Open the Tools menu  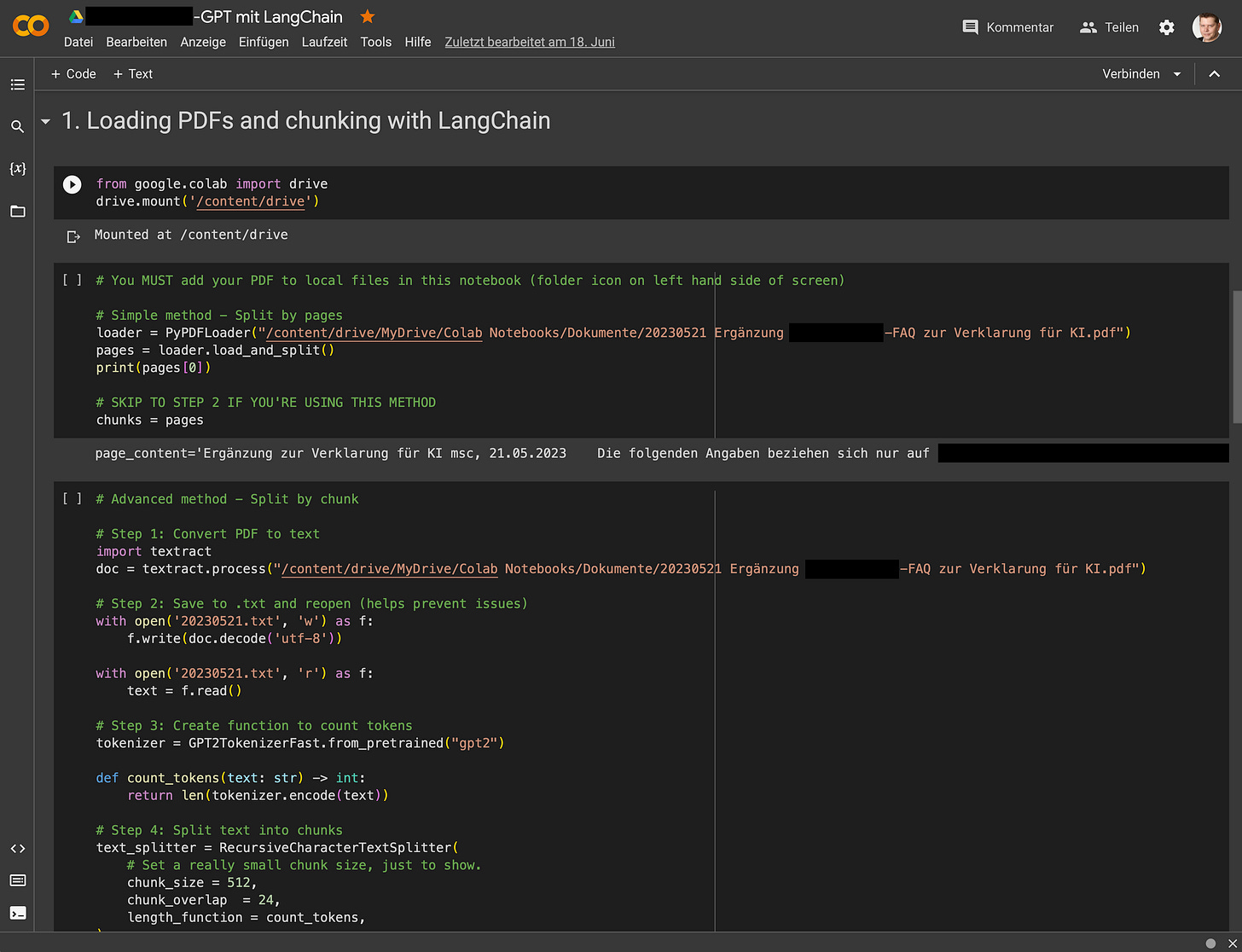[375, 42]
